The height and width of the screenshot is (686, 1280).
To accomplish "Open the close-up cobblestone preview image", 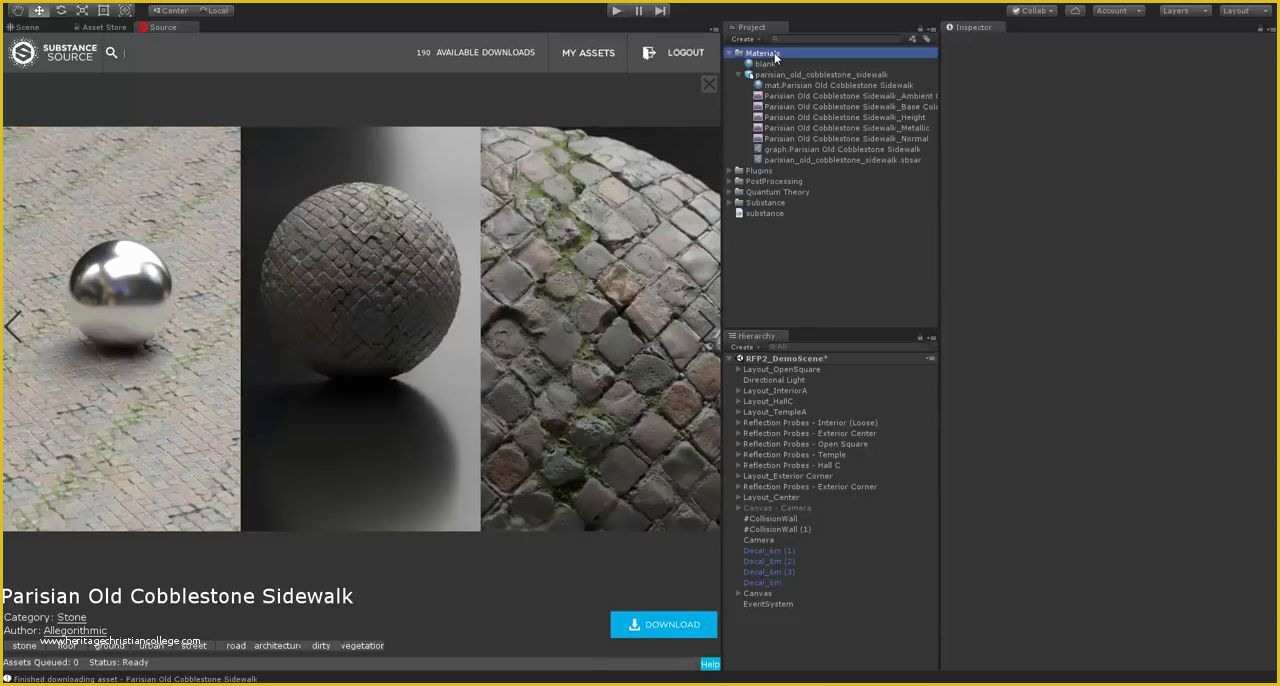I will click(601, 329).
